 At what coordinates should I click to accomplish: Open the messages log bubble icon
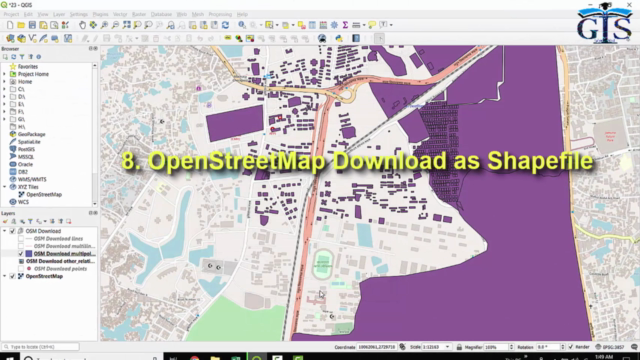[x=634, y=347]
